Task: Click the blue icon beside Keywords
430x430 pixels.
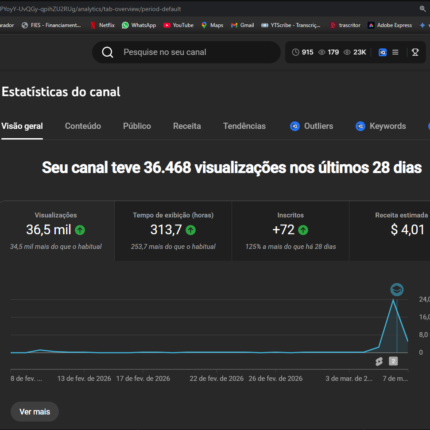Action: coord(360,126)
